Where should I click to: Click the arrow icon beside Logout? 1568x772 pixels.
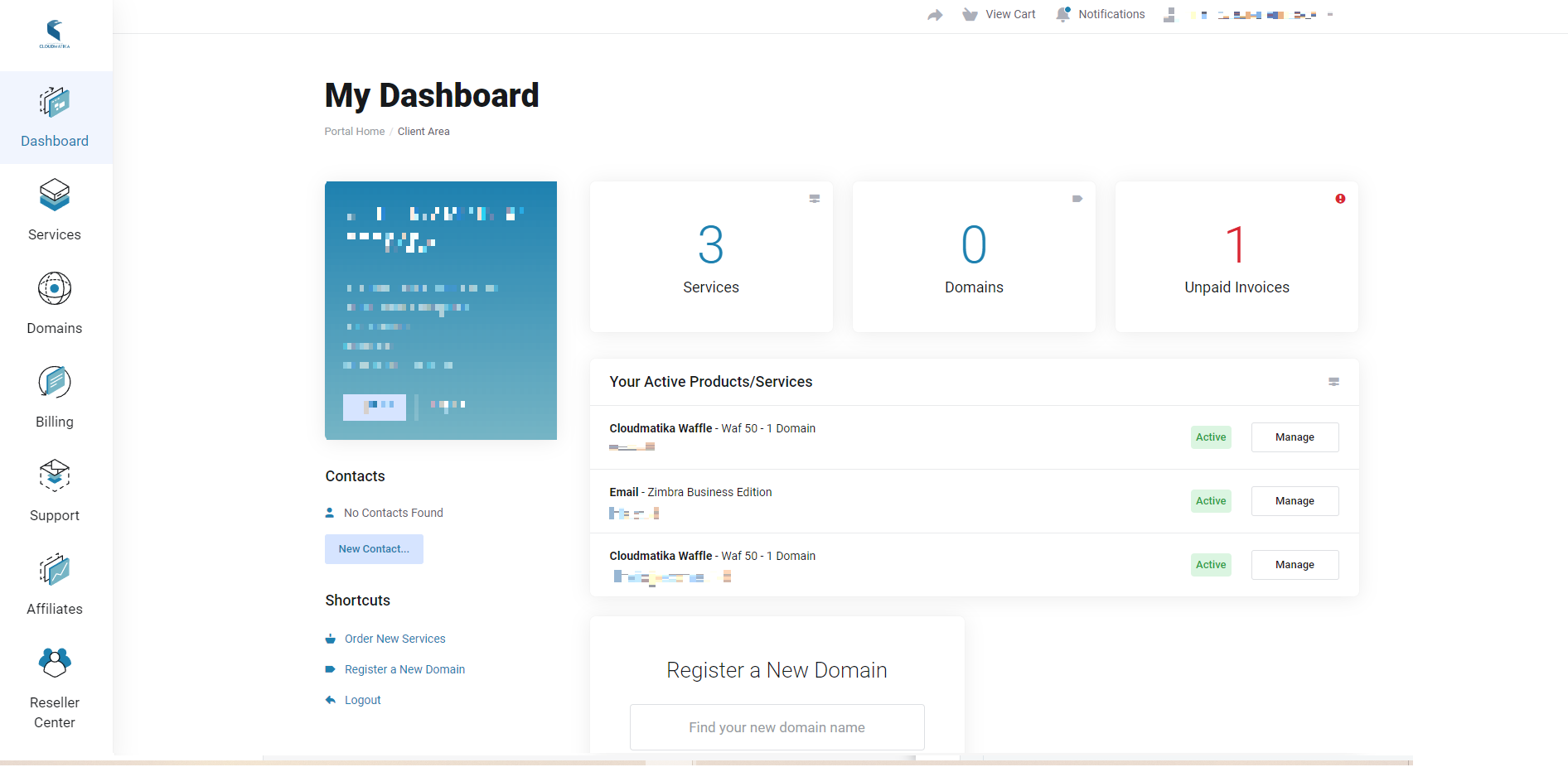click(x=330, y=700)
